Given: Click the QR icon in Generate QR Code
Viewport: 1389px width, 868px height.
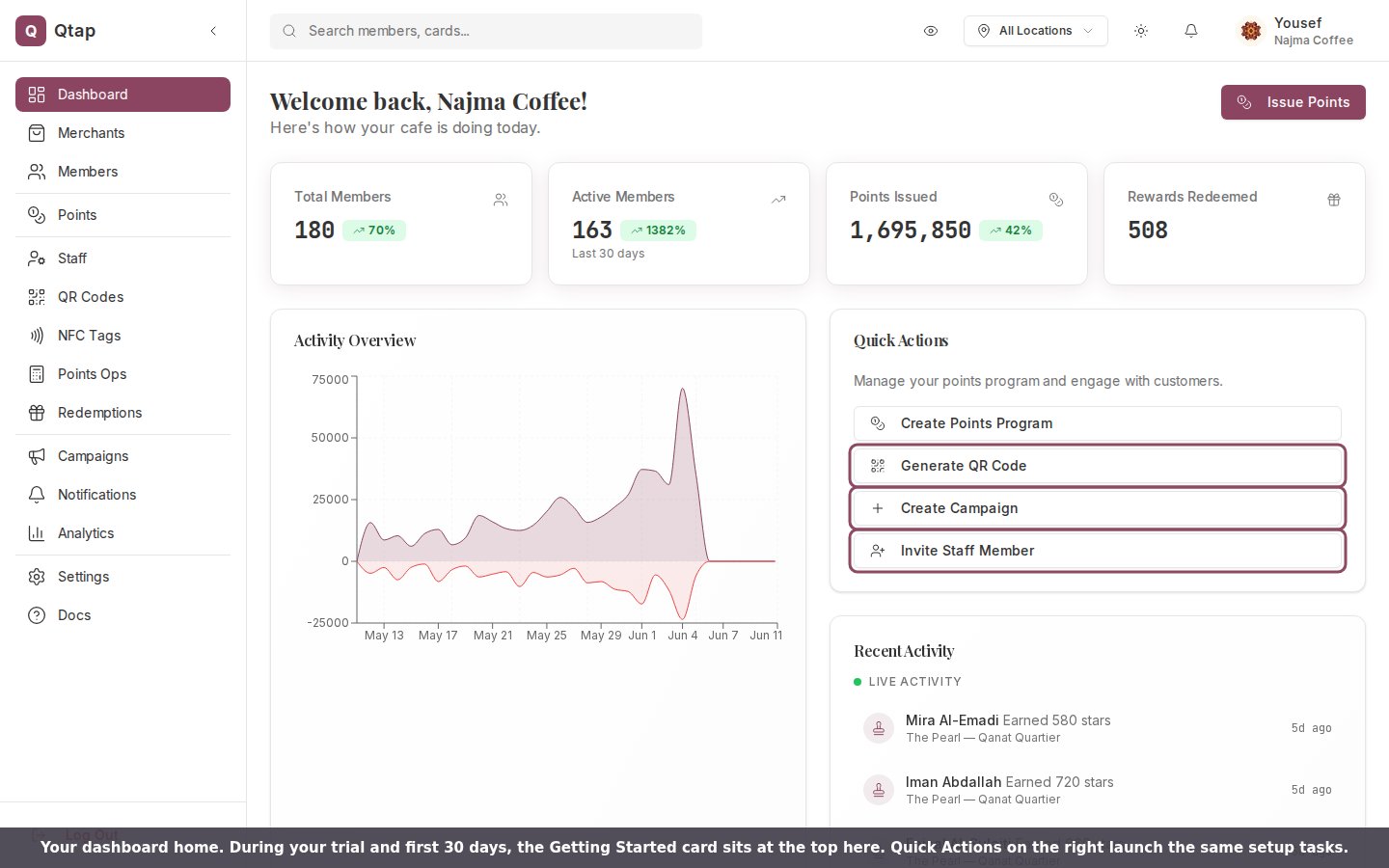Looking at the screenshot, I should 878,466.
